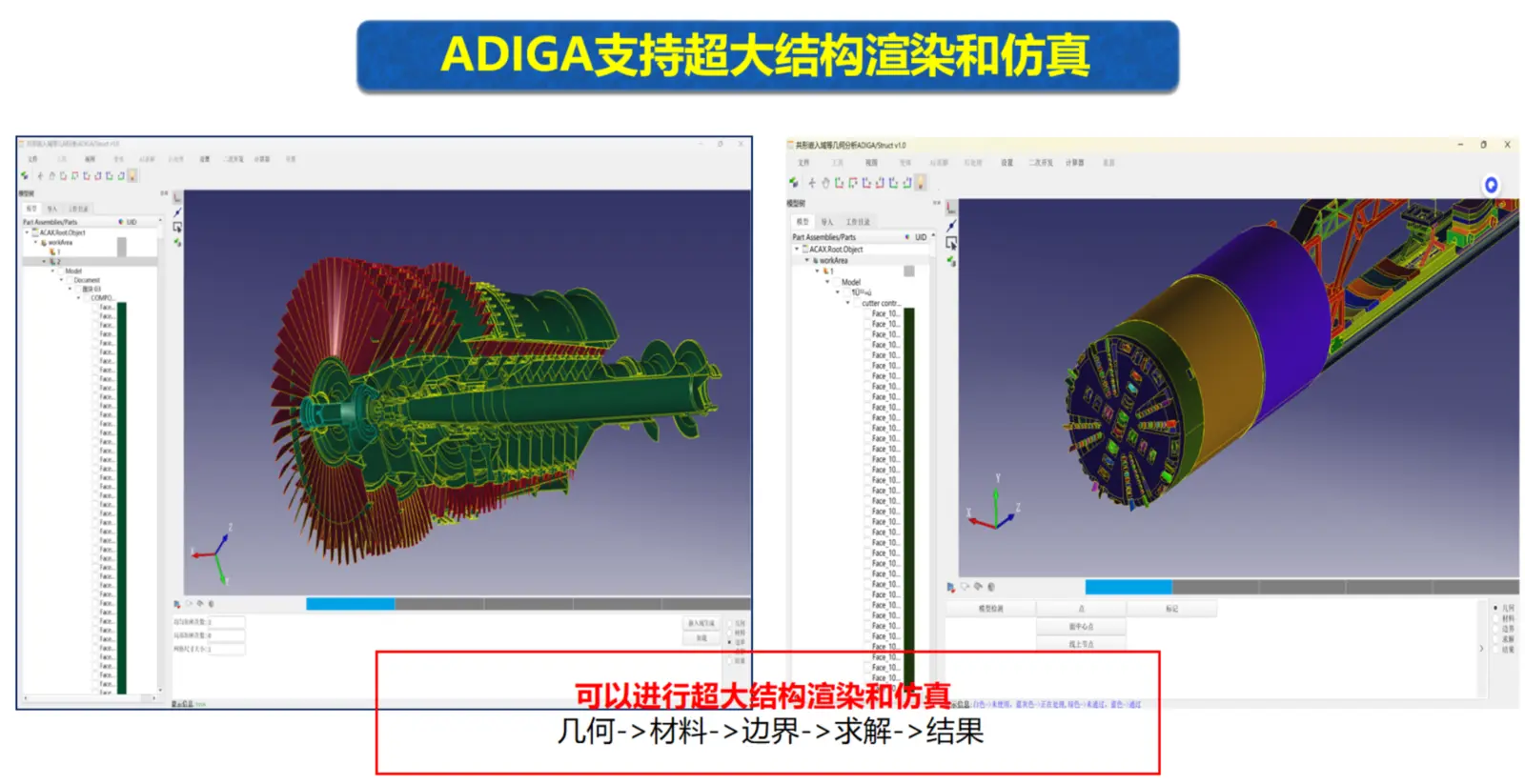Select the hand rotate tool in tunnel-machine window
This screenshot has width=1525, height=784.
[825, 183]
